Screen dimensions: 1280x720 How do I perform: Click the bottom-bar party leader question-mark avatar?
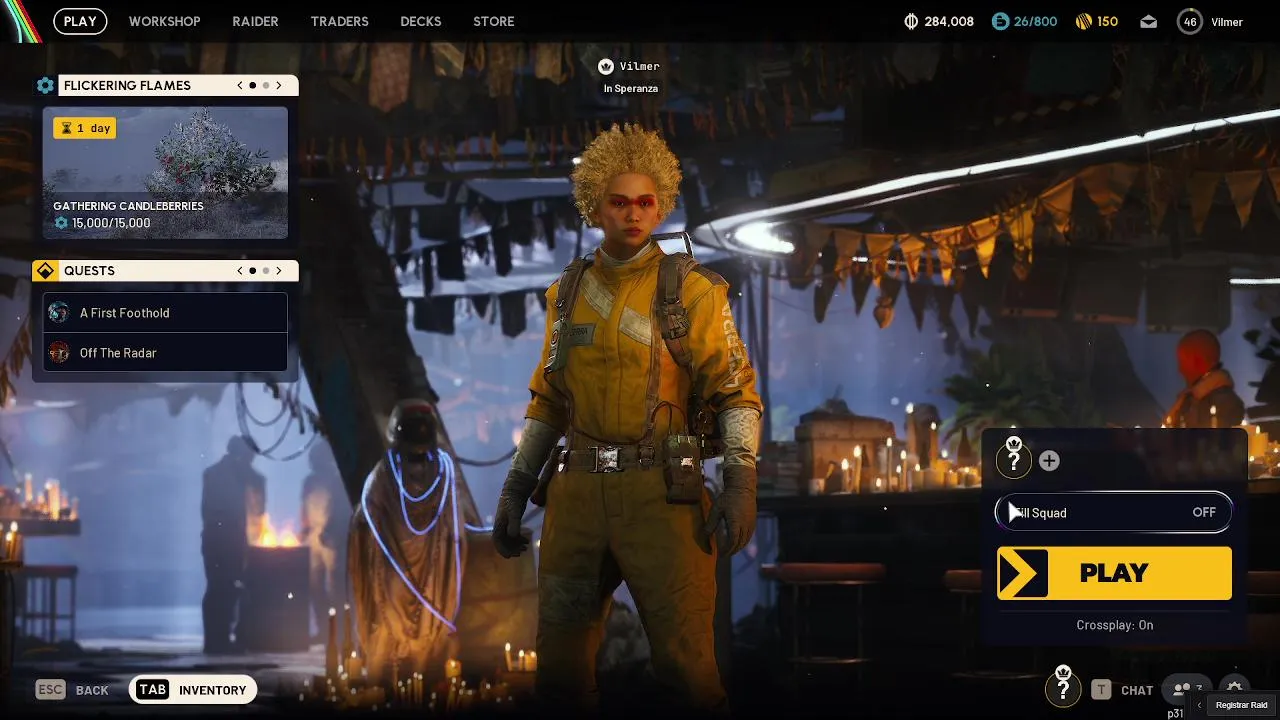point(1063,688)
